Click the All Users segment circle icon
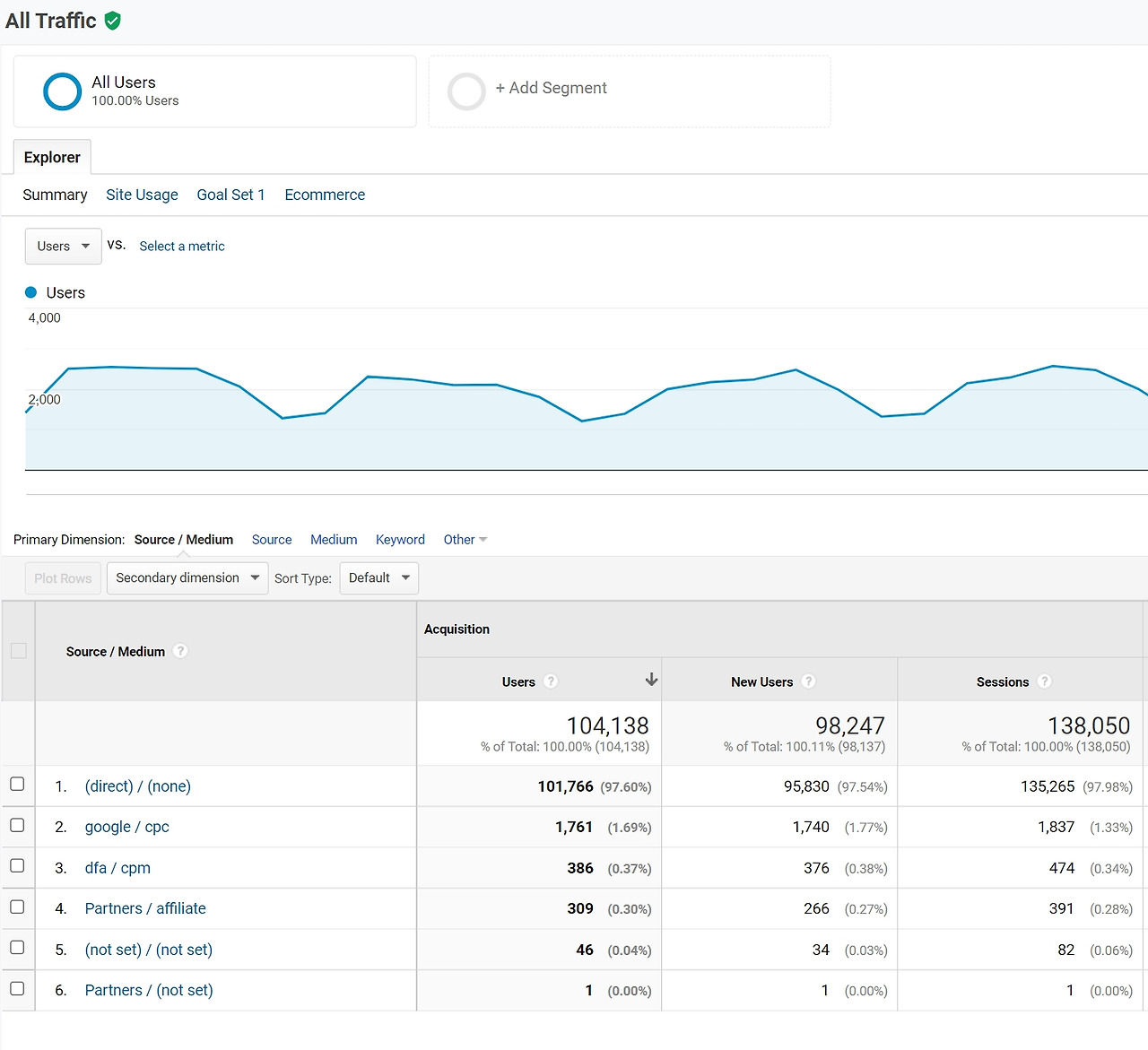Viewport: 1148px width, 1050px height. coord(63,91)
